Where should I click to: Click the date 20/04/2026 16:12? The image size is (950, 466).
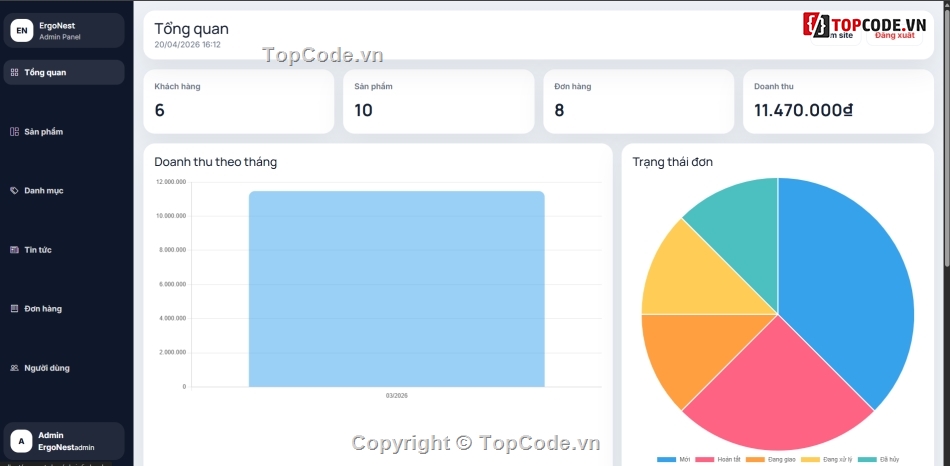pyautogui.click(x=187, y=45)
